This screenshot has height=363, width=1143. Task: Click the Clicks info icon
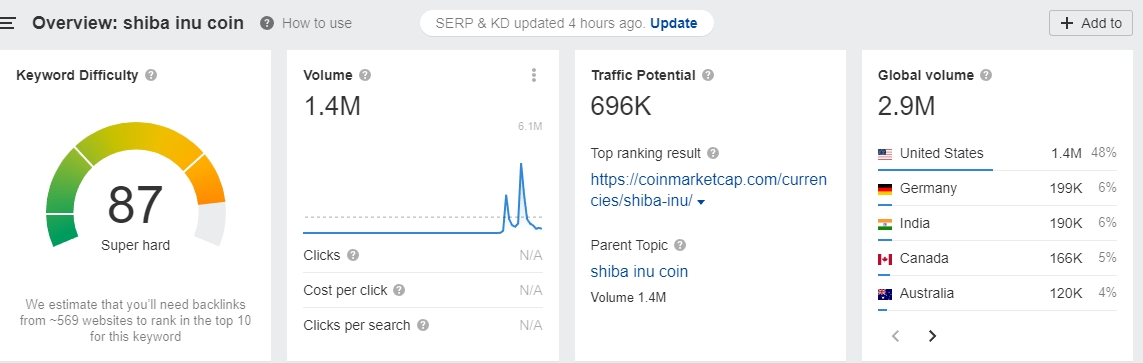(x=353, y=255)
